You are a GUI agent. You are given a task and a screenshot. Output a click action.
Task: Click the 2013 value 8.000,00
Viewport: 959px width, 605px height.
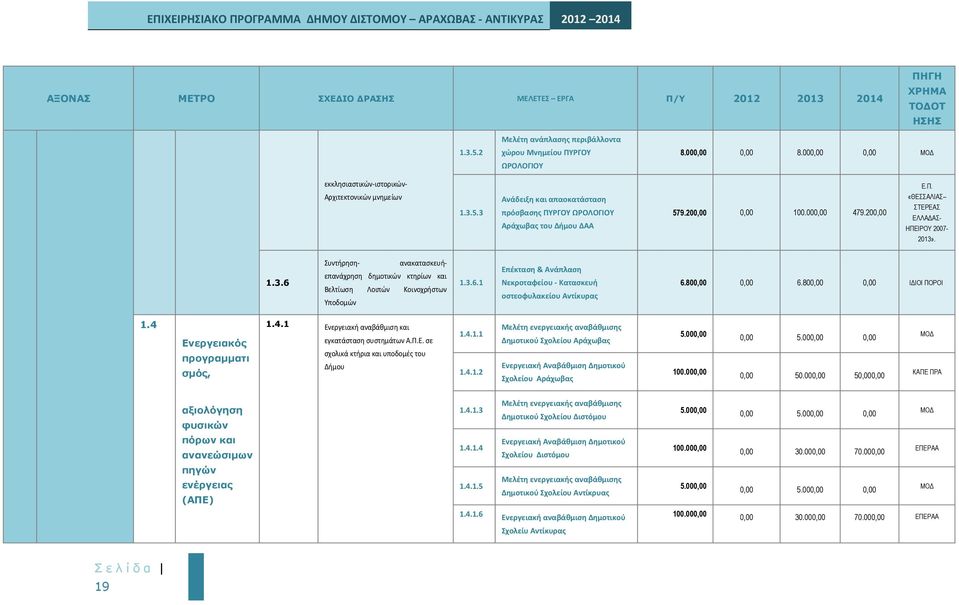tap(810, 152)
